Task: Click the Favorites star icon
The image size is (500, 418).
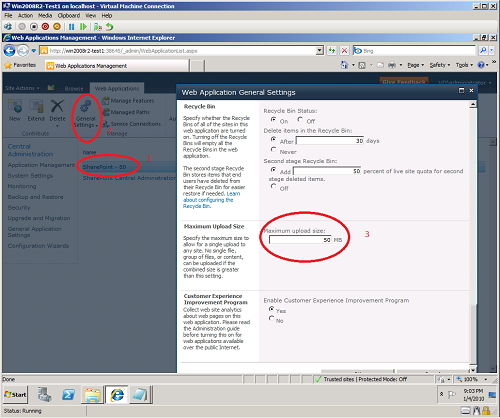Action: point(8,65)
